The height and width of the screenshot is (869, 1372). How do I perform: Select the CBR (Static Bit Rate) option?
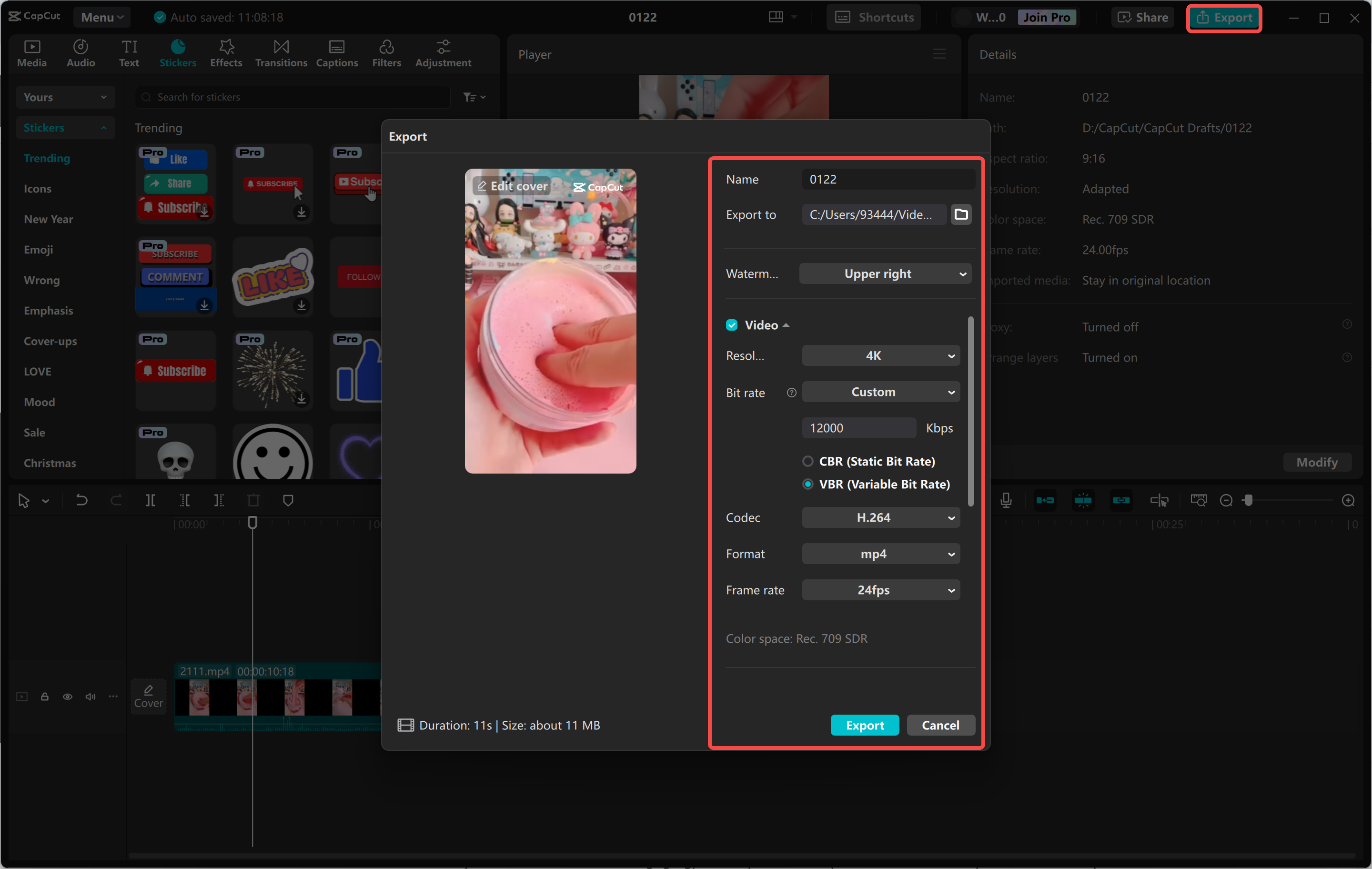[808, 462]
